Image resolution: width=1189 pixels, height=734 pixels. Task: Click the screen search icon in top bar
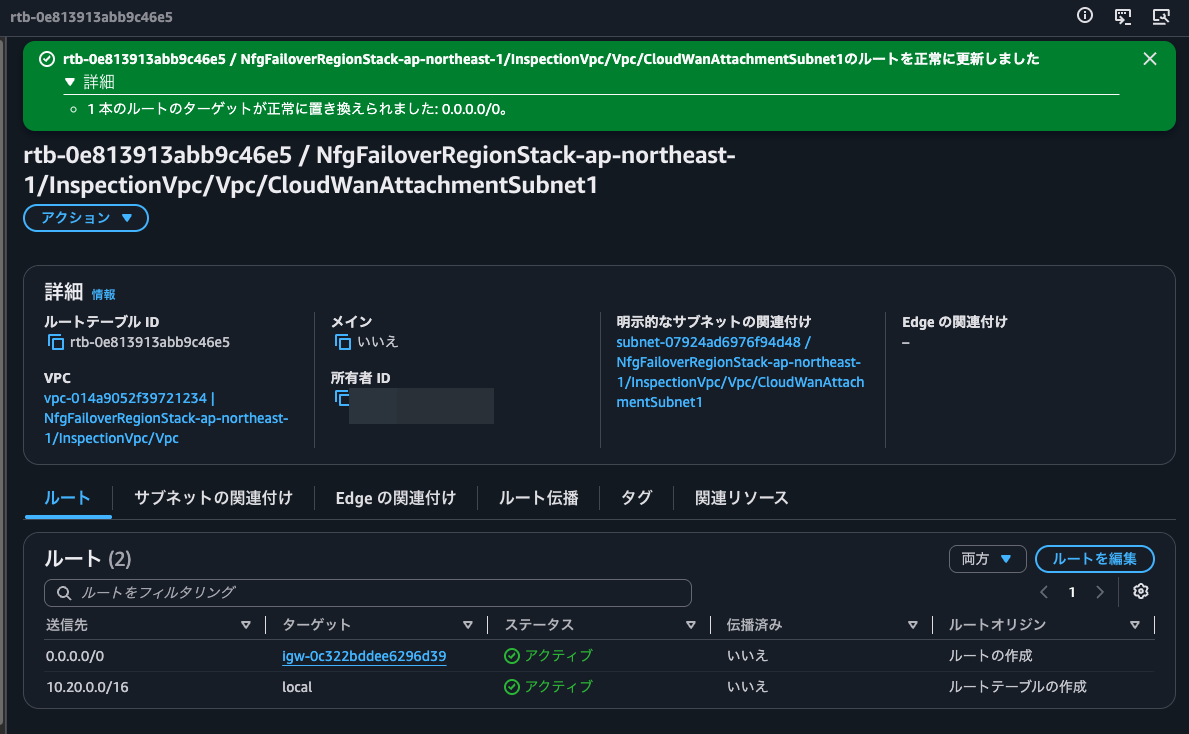click(x=1161, y=16)
